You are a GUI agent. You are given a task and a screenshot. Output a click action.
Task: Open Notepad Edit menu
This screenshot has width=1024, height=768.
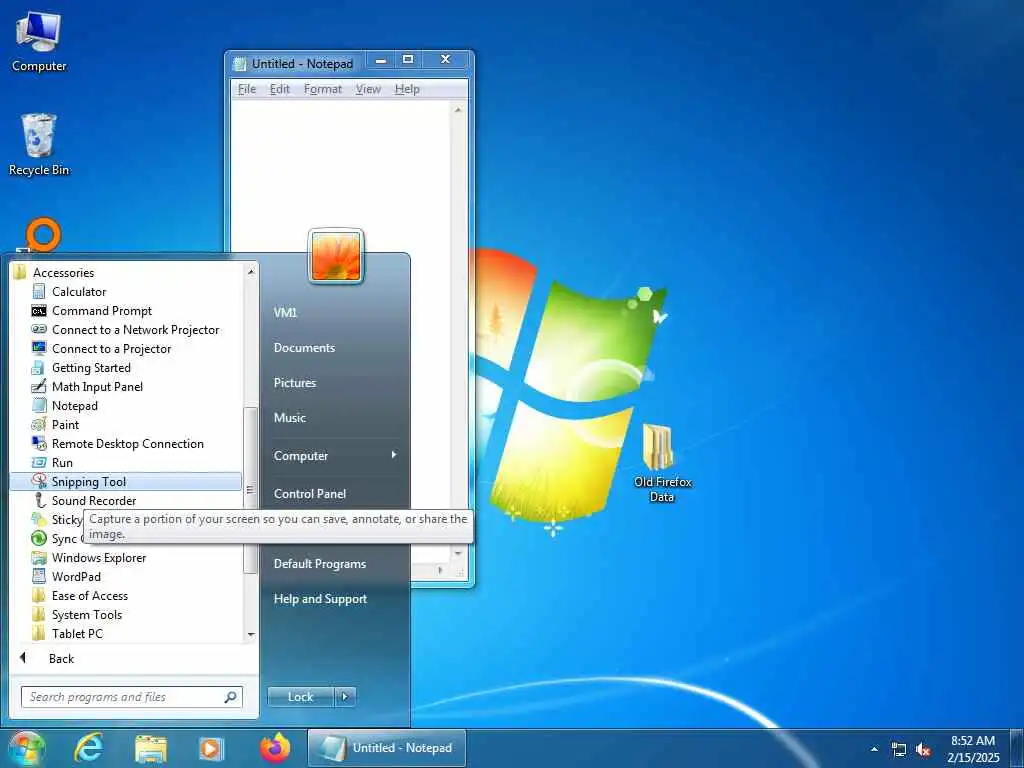click(x=280, y=89)
